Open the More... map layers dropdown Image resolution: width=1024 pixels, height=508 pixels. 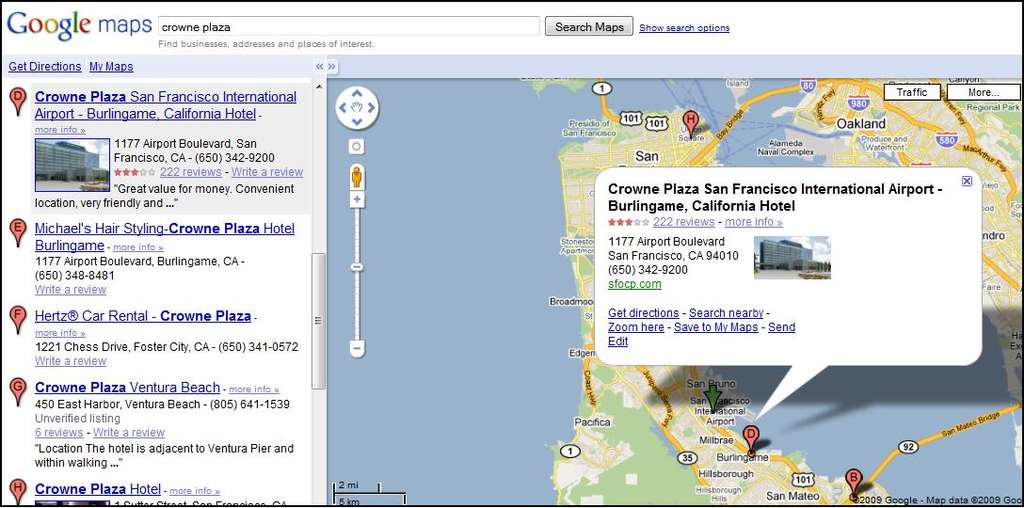tap(982, 92)
